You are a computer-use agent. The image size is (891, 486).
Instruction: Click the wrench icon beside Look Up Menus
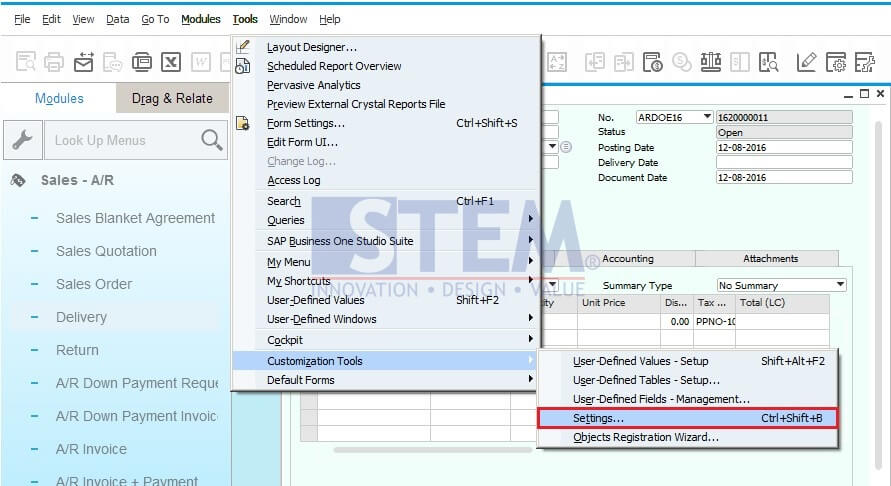[x=23, y=140]
